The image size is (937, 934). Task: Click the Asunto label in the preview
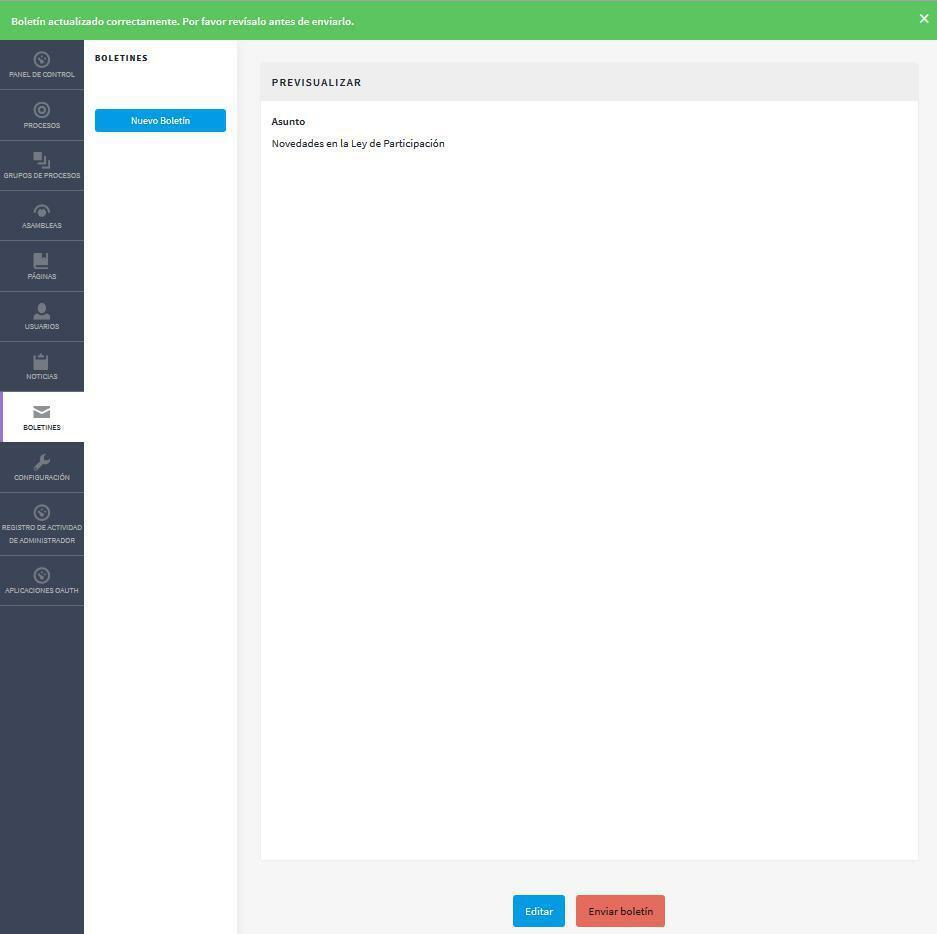click(x=288, y=122)
